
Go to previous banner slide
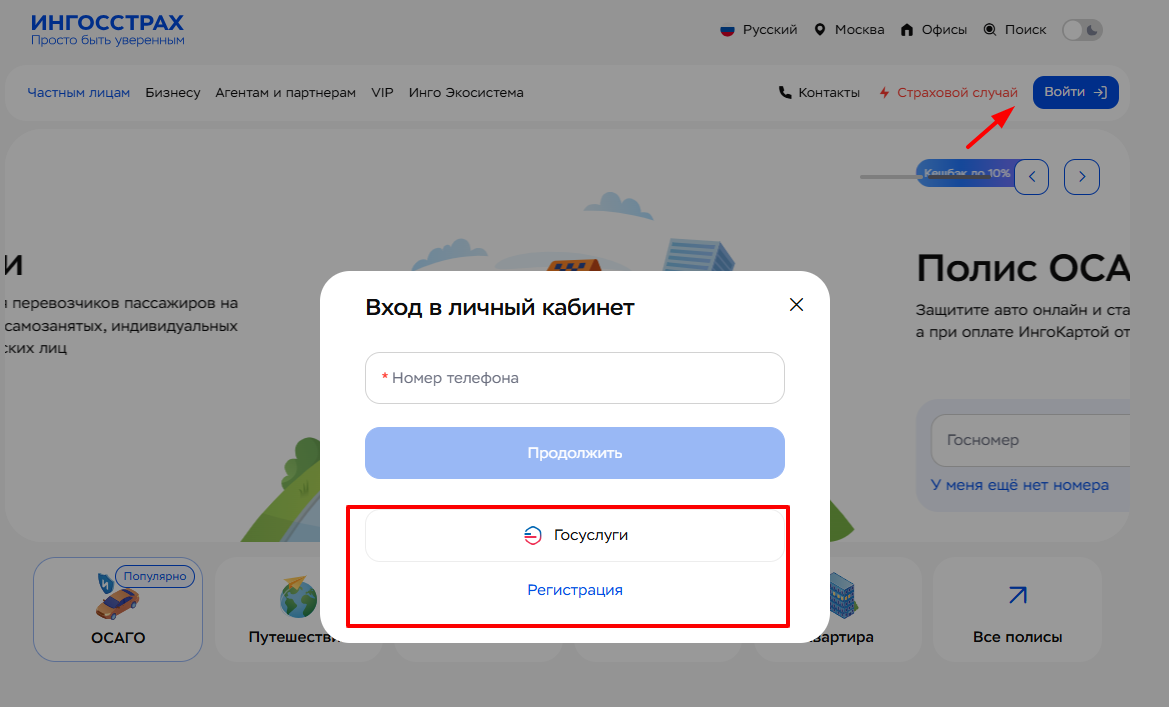click(x=1031, y=177)
